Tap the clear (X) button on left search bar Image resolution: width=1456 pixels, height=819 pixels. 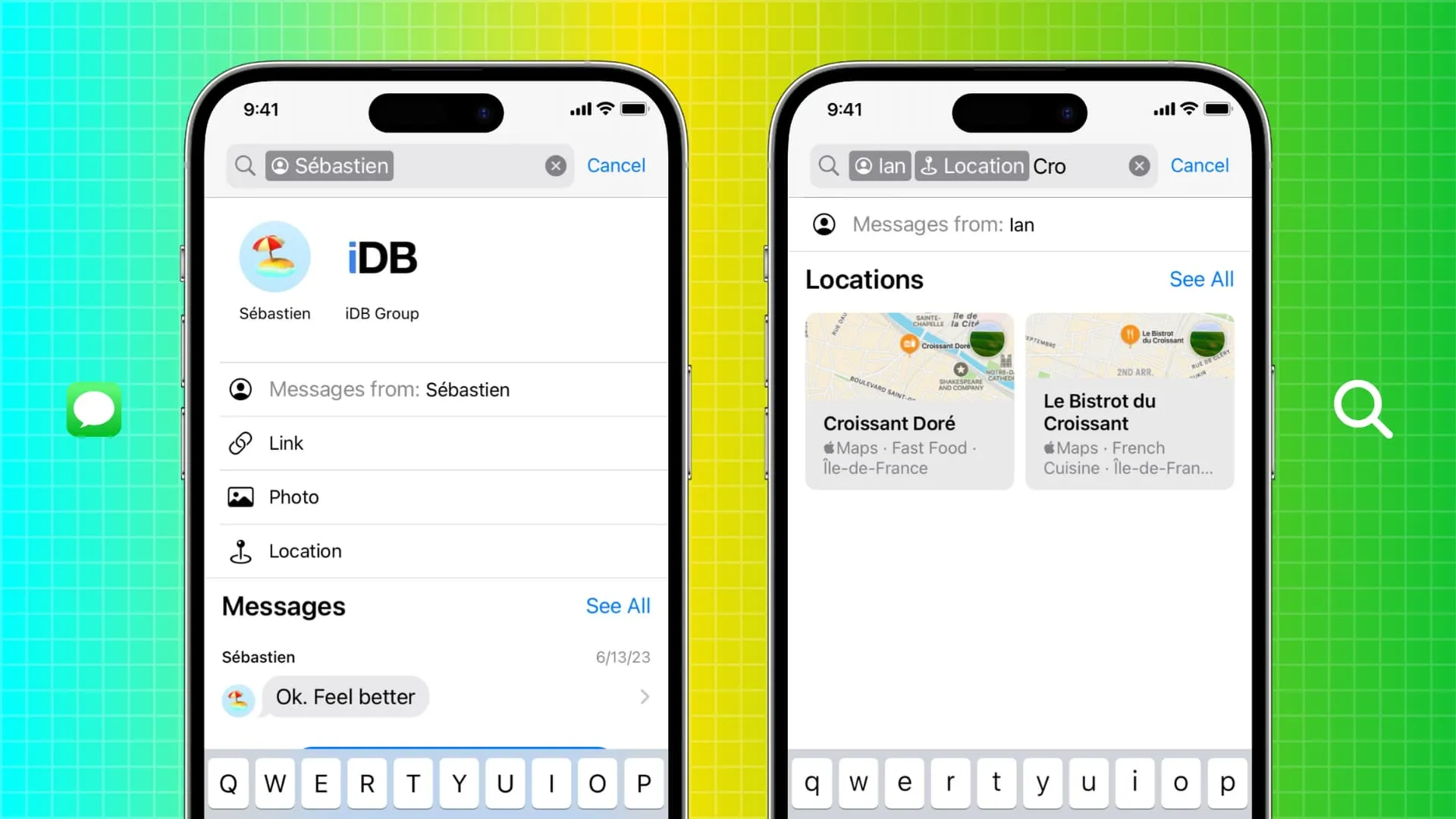(x=556, y=166)
